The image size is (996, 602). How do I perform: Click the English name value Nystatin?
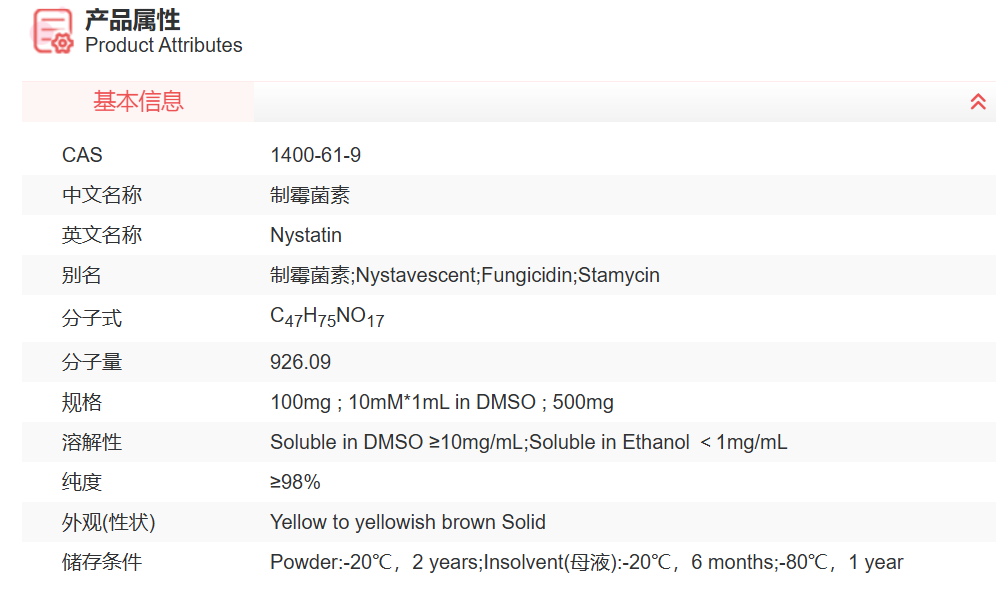tap(306, 235)
